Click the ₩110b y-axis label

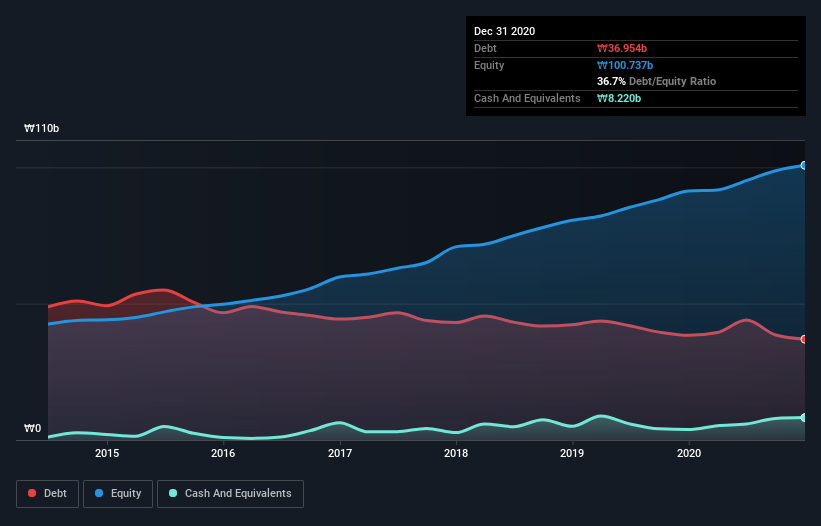coord(41,128)
